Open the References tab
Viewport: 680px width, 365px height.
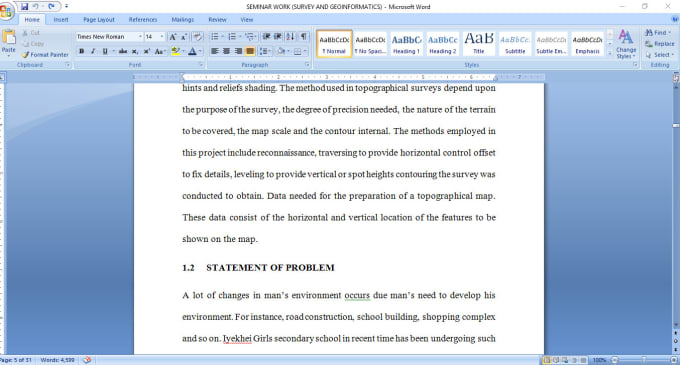pos(143,20)
